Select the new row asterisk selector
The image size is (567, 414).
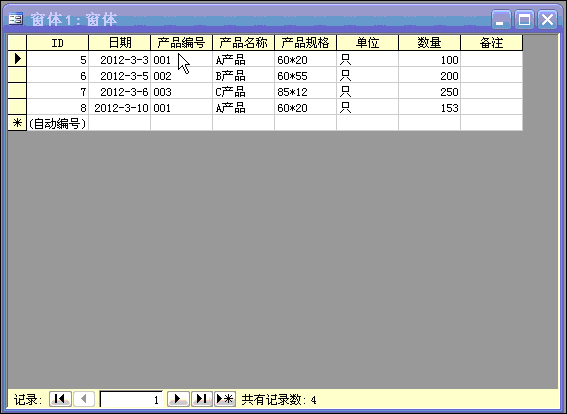17,123
